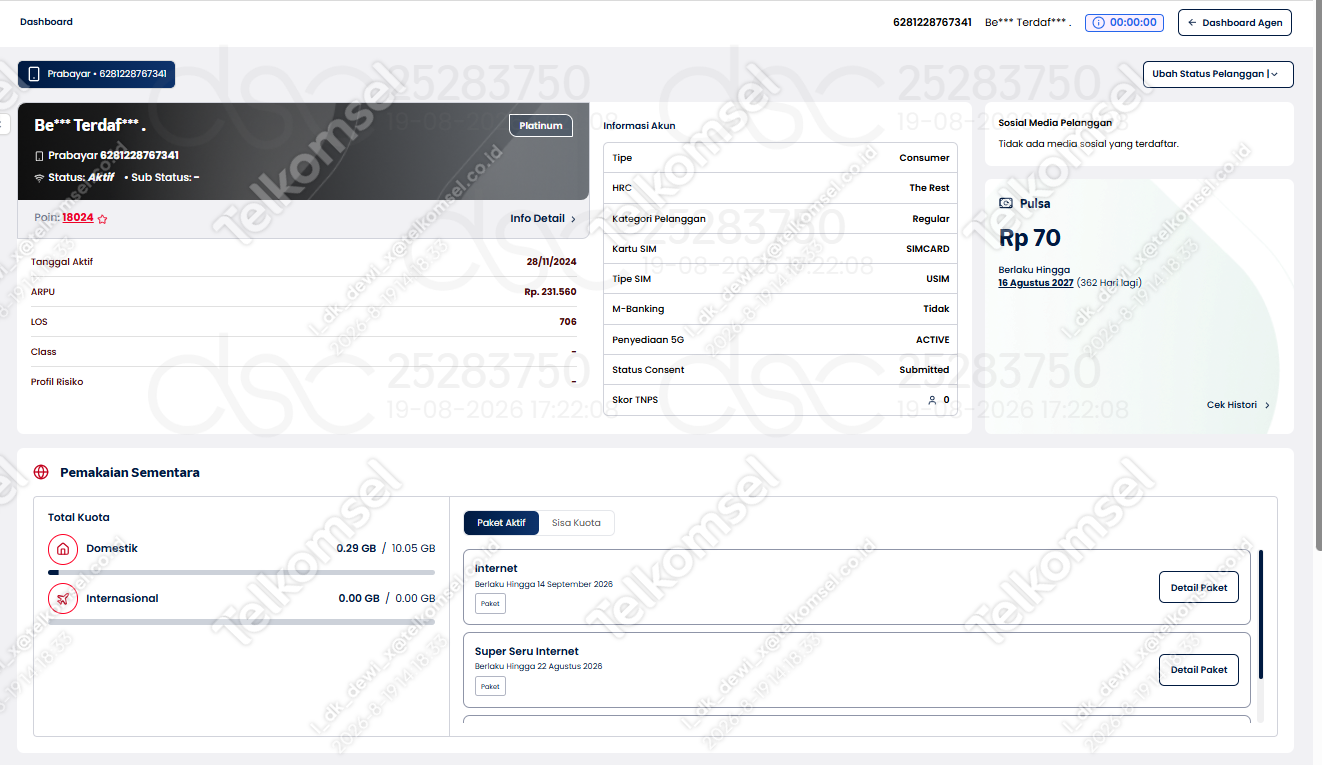Screen dimensions: 1322x765
Task: Go back to Dashboard Agen
Action: 1235,22
